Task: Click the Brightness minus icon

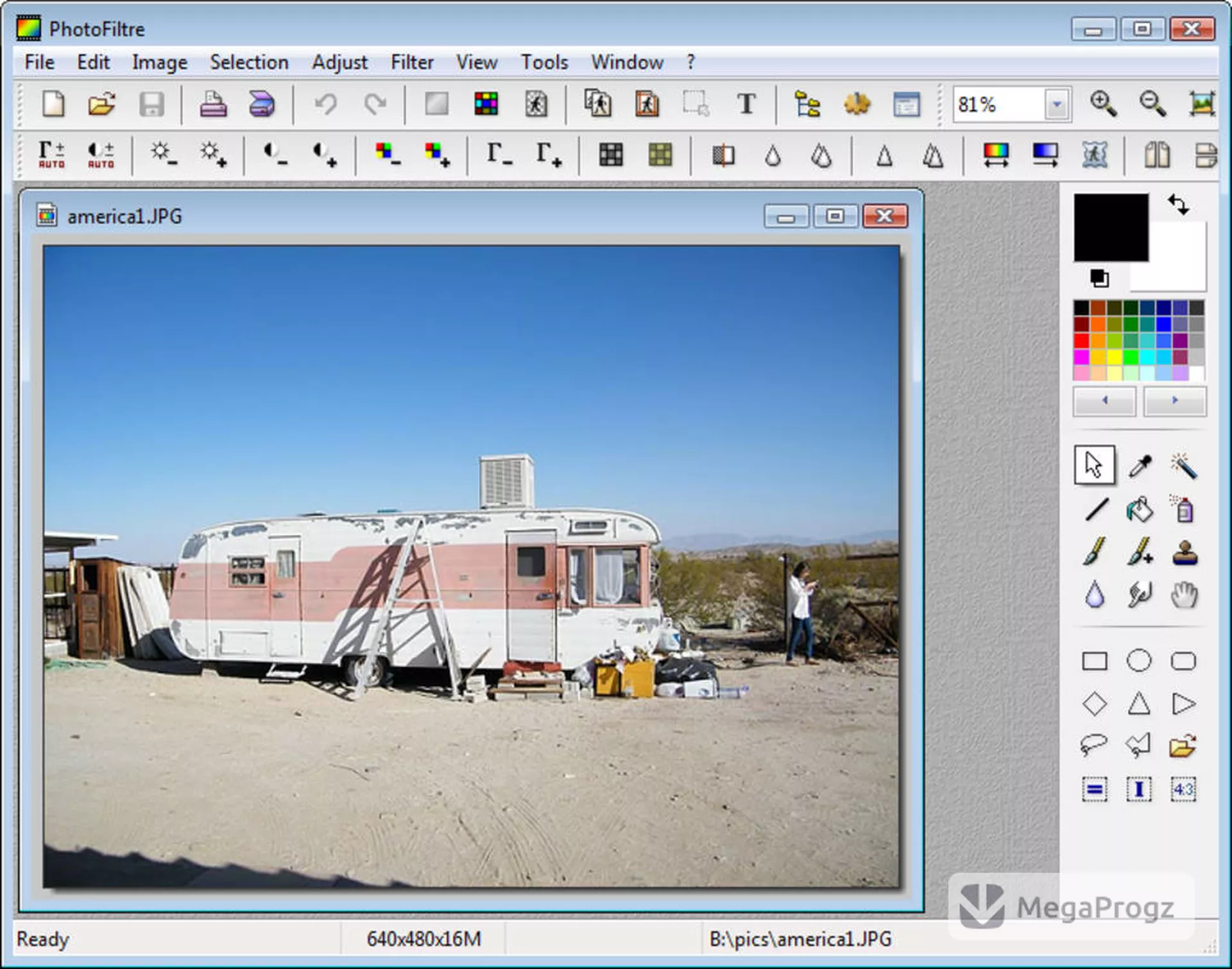Action: [x=164, y=155]
